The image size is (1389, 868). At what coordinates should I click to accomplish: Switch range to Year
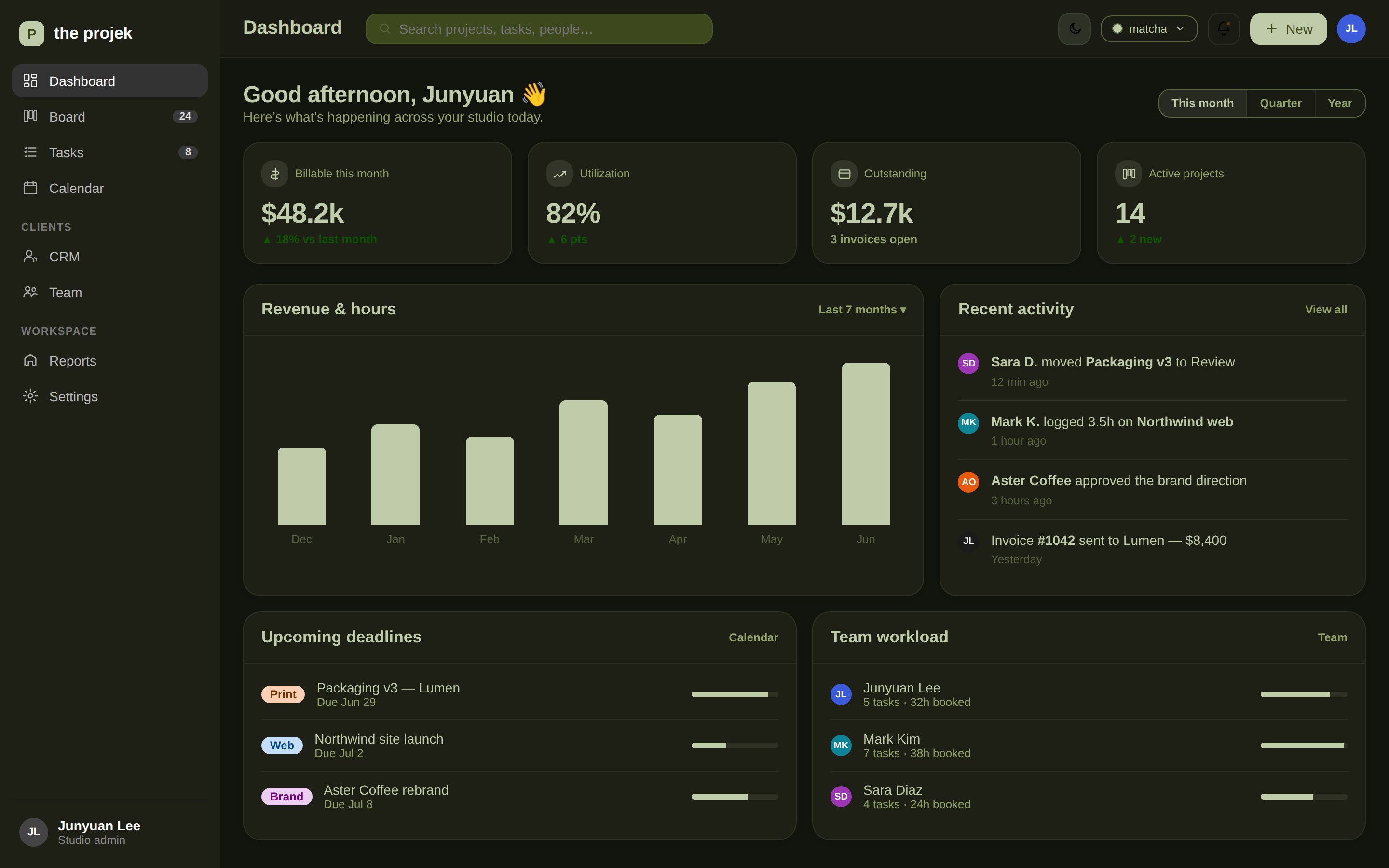[x=1340, y=103]
